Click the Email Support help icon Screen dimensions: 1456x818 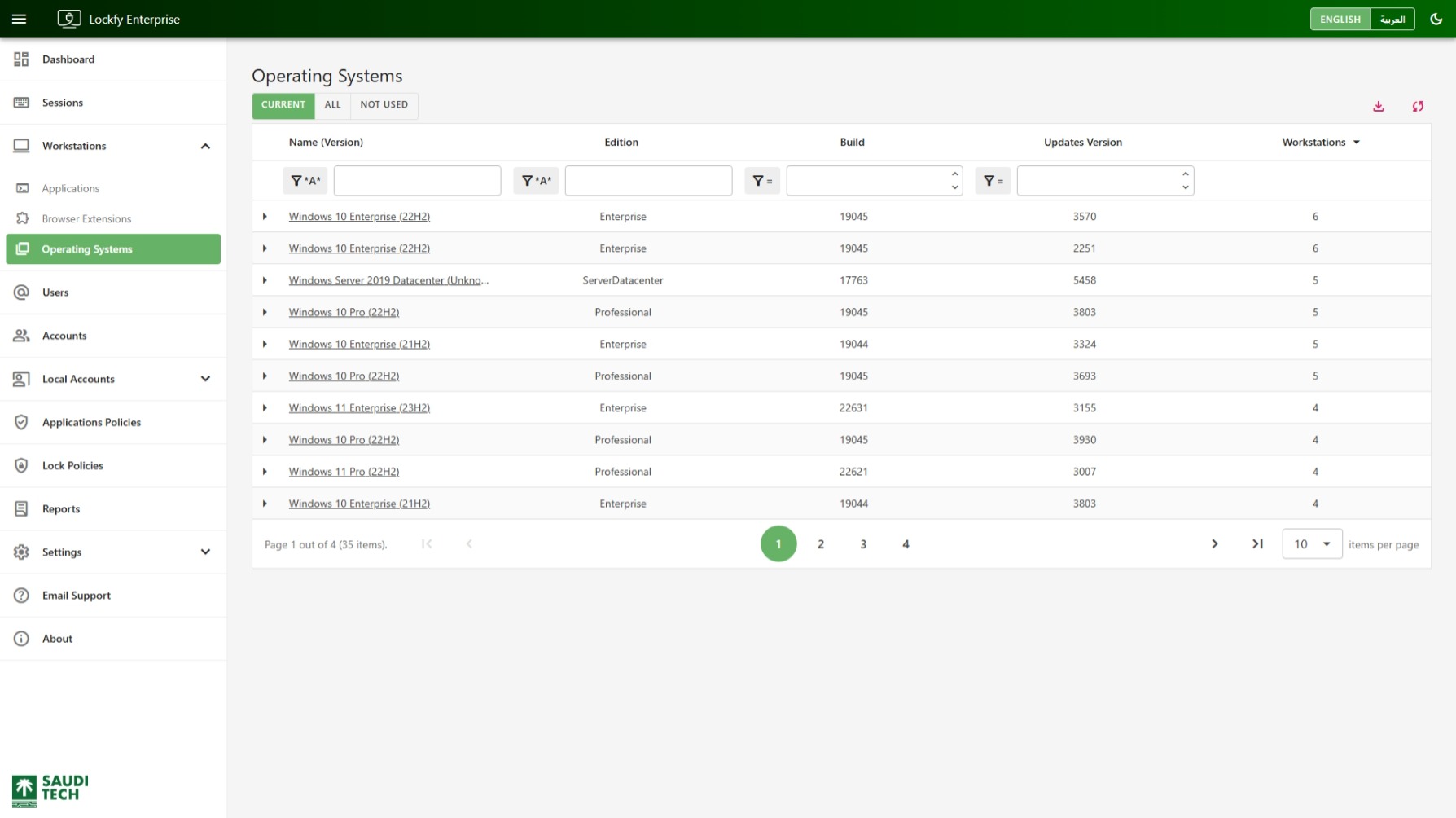click(x=22, y=595)
